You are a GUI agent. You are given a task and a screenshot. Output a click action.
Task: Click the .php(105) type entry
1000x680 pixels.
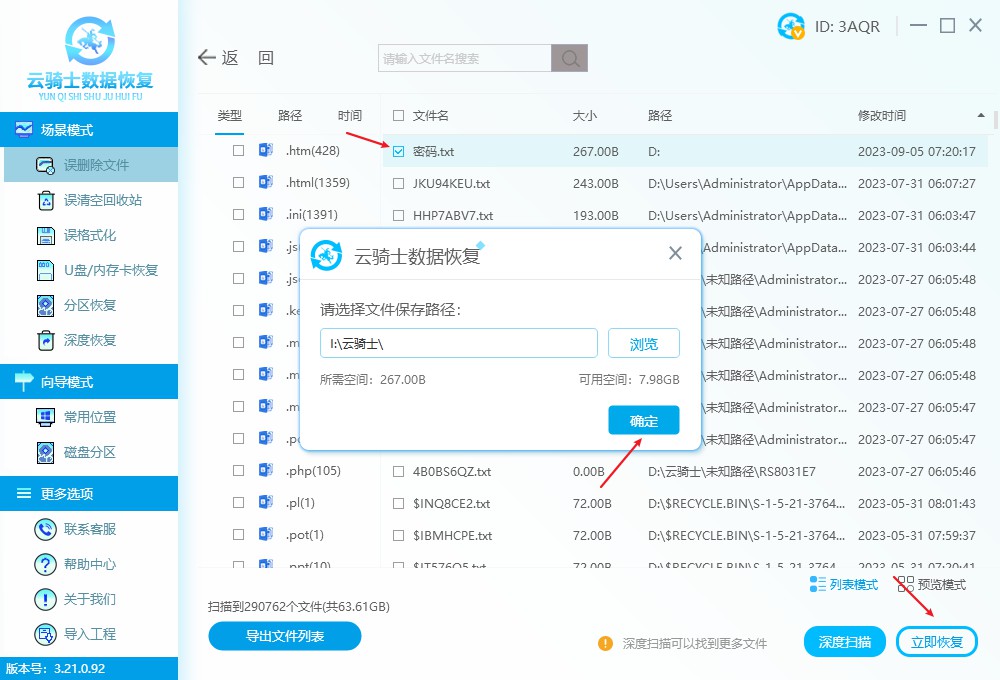(312, 471)
